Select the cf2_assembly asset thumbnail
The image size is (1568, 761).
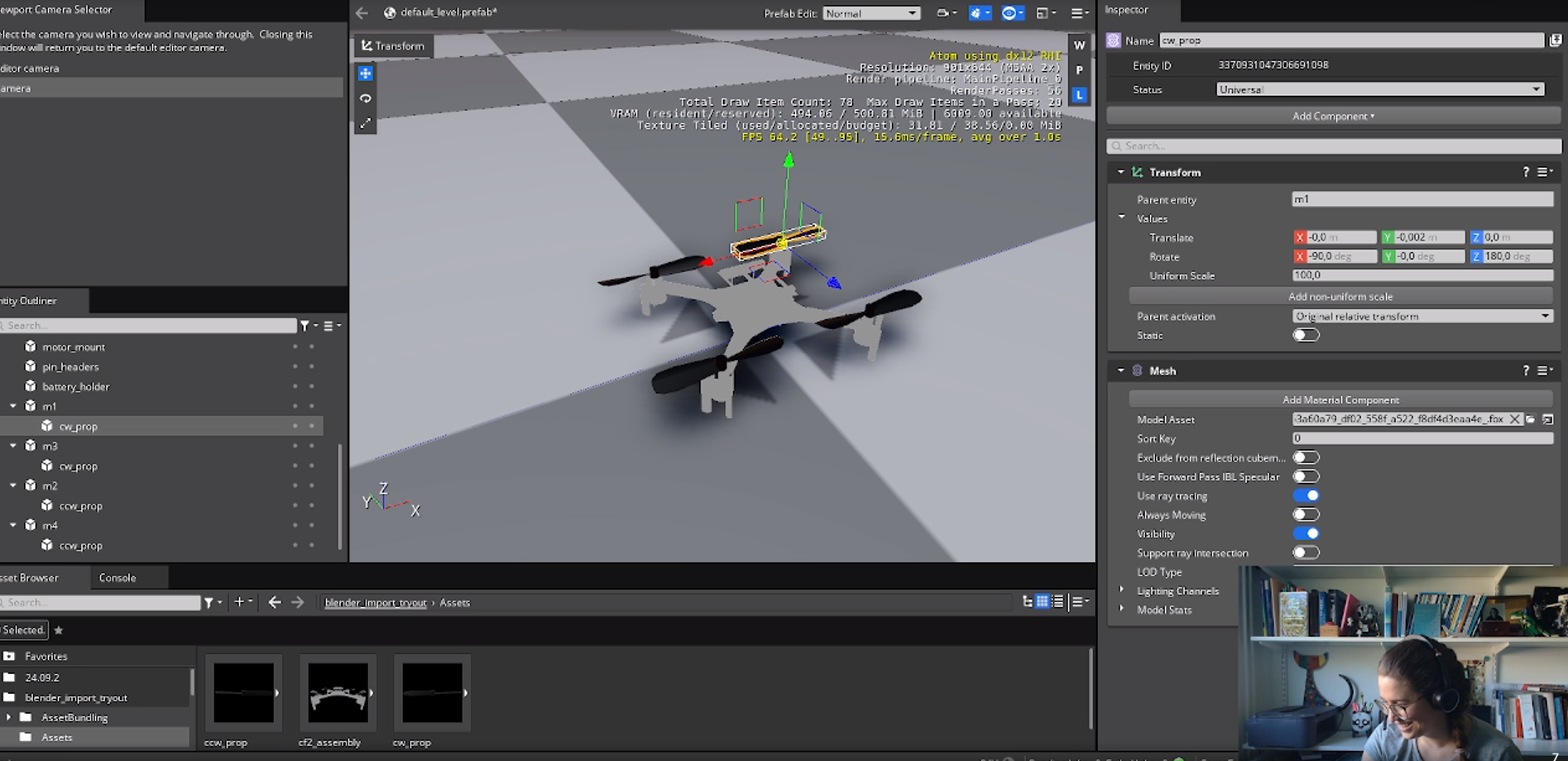[x=338, y=692]
